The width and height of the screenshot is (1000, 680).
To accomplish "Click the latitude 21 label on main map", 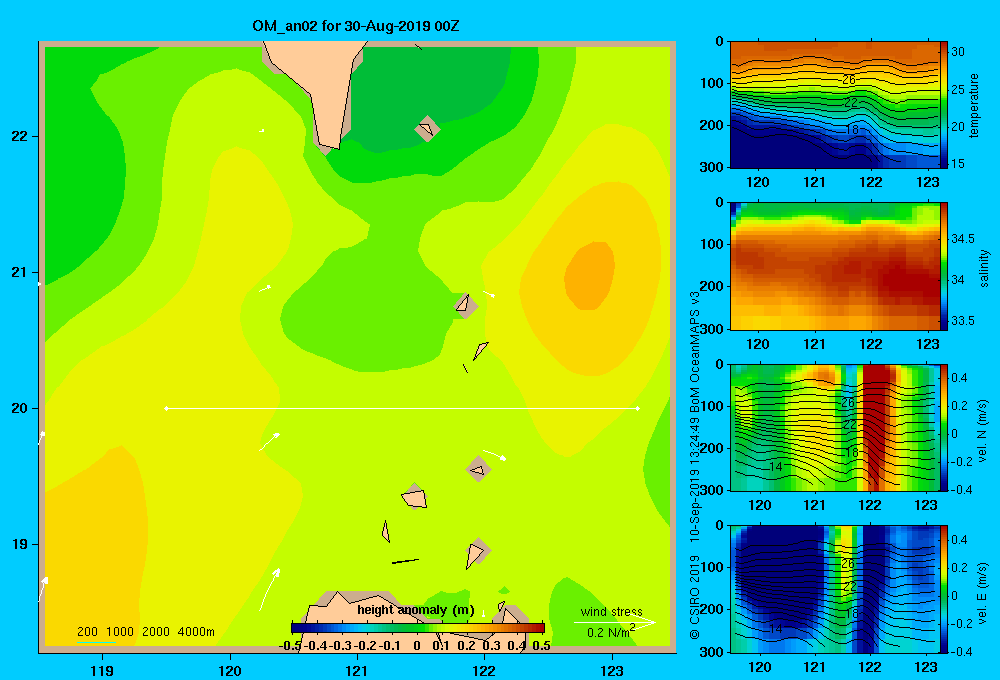I will coord(20,272).
